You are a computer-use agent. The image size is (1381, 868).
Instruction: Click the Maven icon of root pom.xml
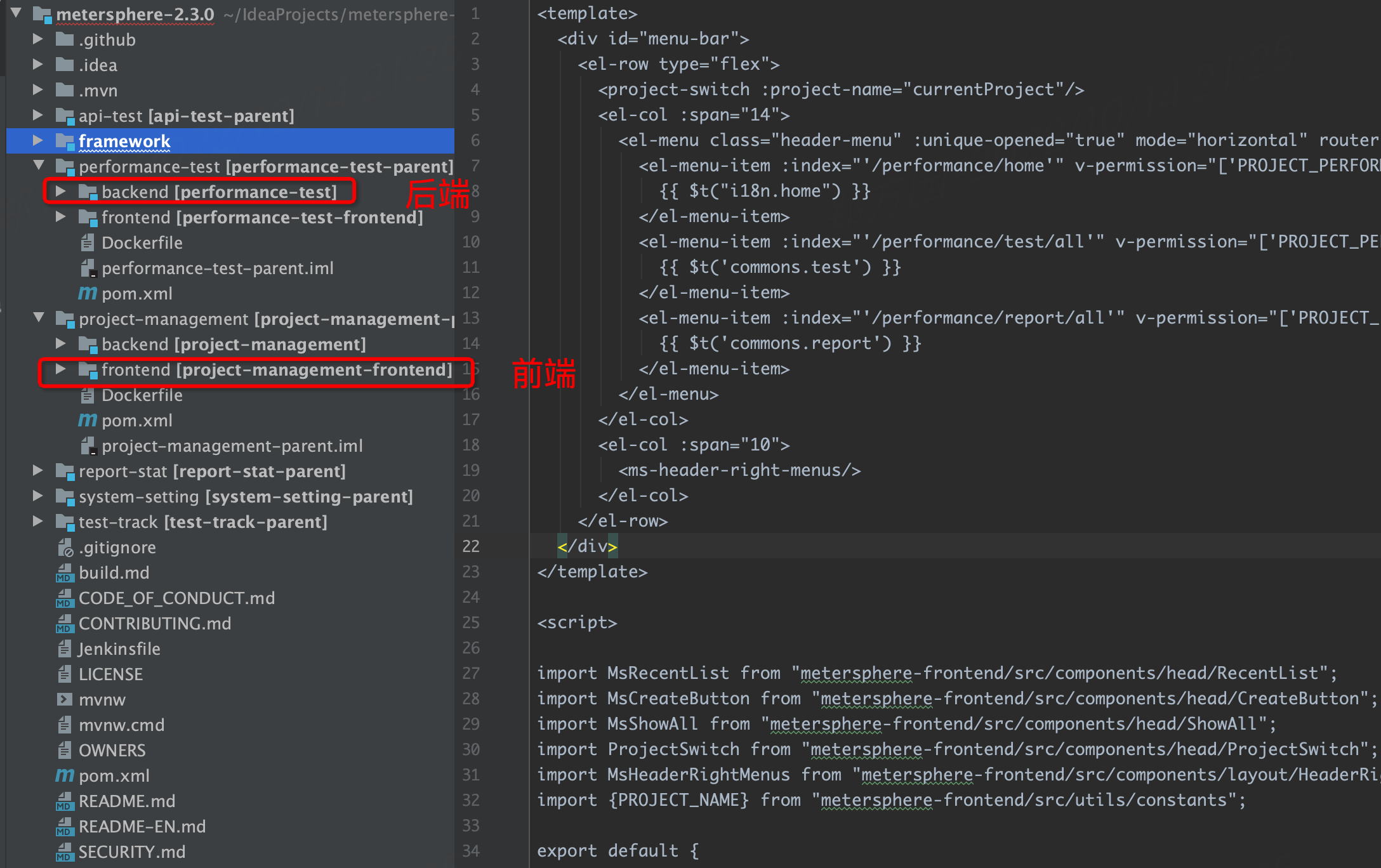(64, 775)
